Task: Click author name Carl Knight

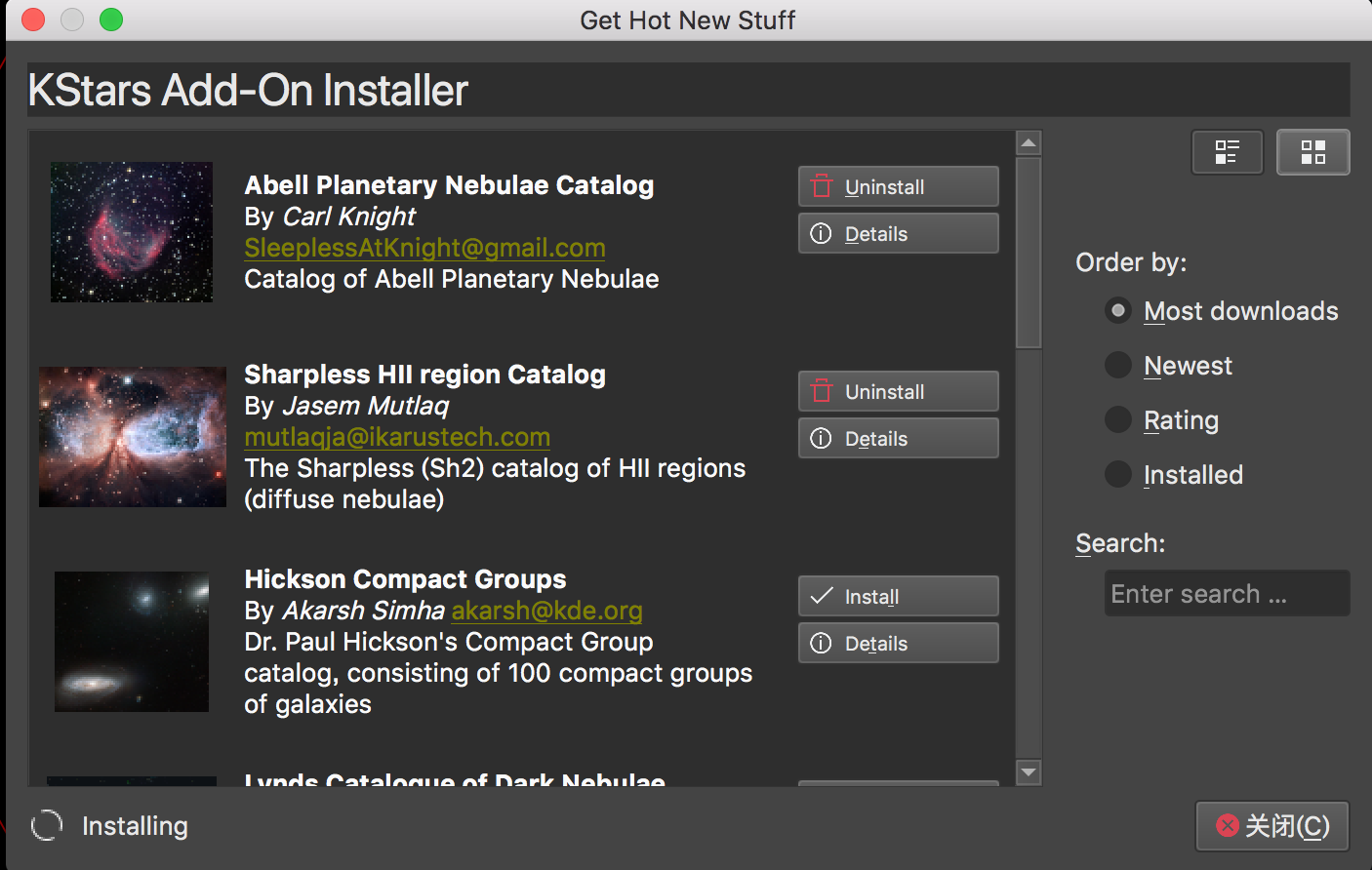Action: pos(349,217)
